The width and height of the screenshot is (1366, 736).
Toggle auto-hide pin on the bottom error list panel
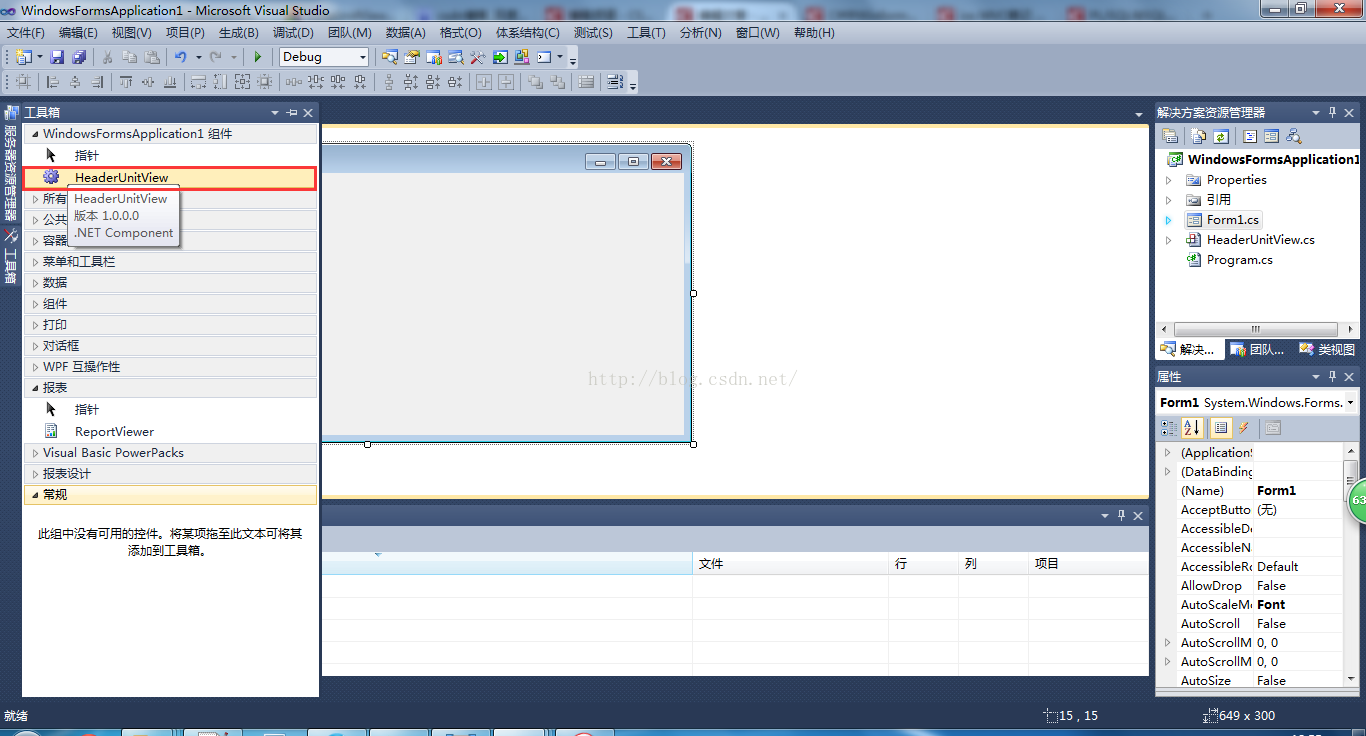click(x=1121, y=515)
